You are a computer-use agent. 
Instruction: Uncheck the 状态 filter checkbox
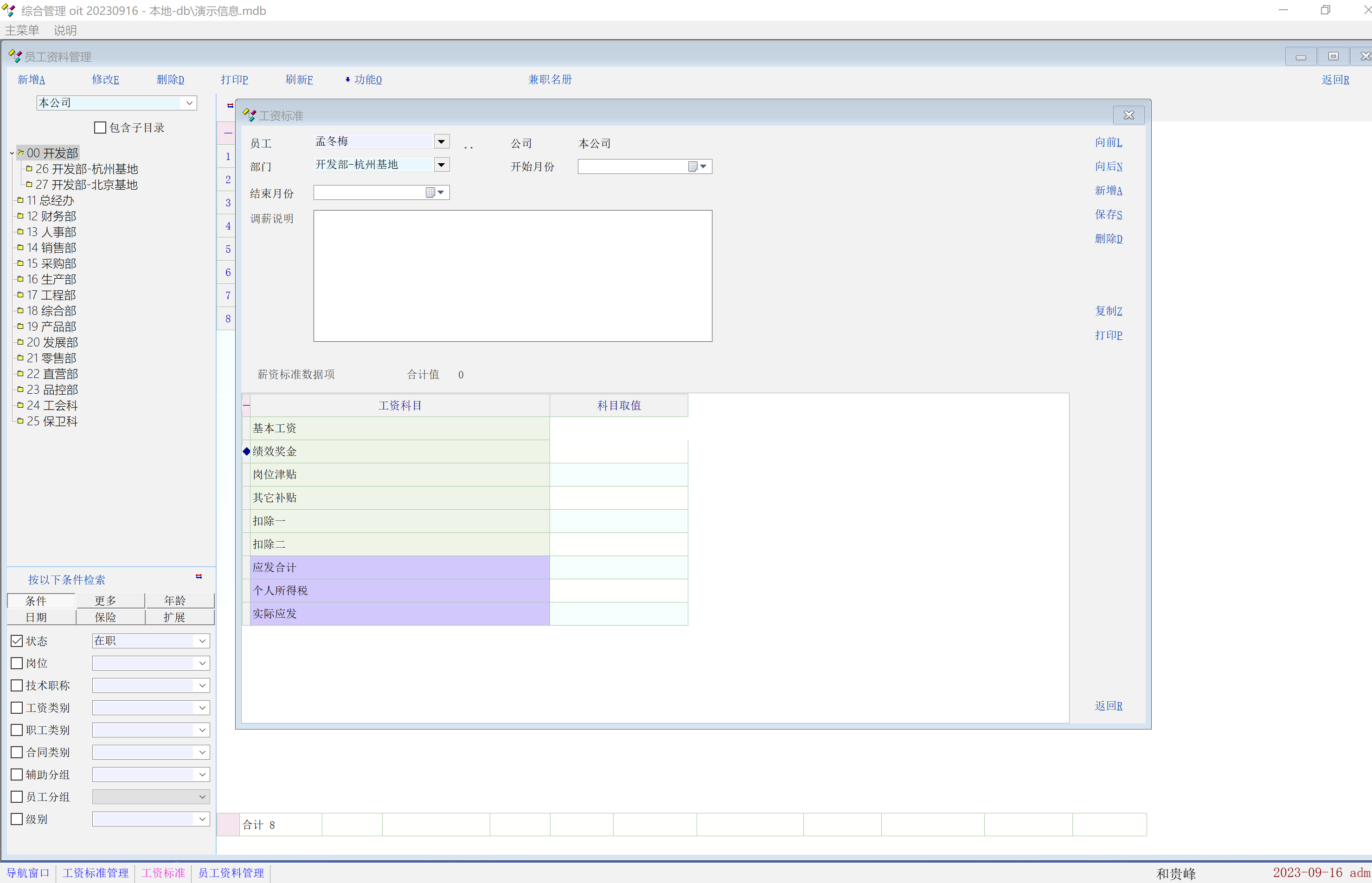(17, 640)
